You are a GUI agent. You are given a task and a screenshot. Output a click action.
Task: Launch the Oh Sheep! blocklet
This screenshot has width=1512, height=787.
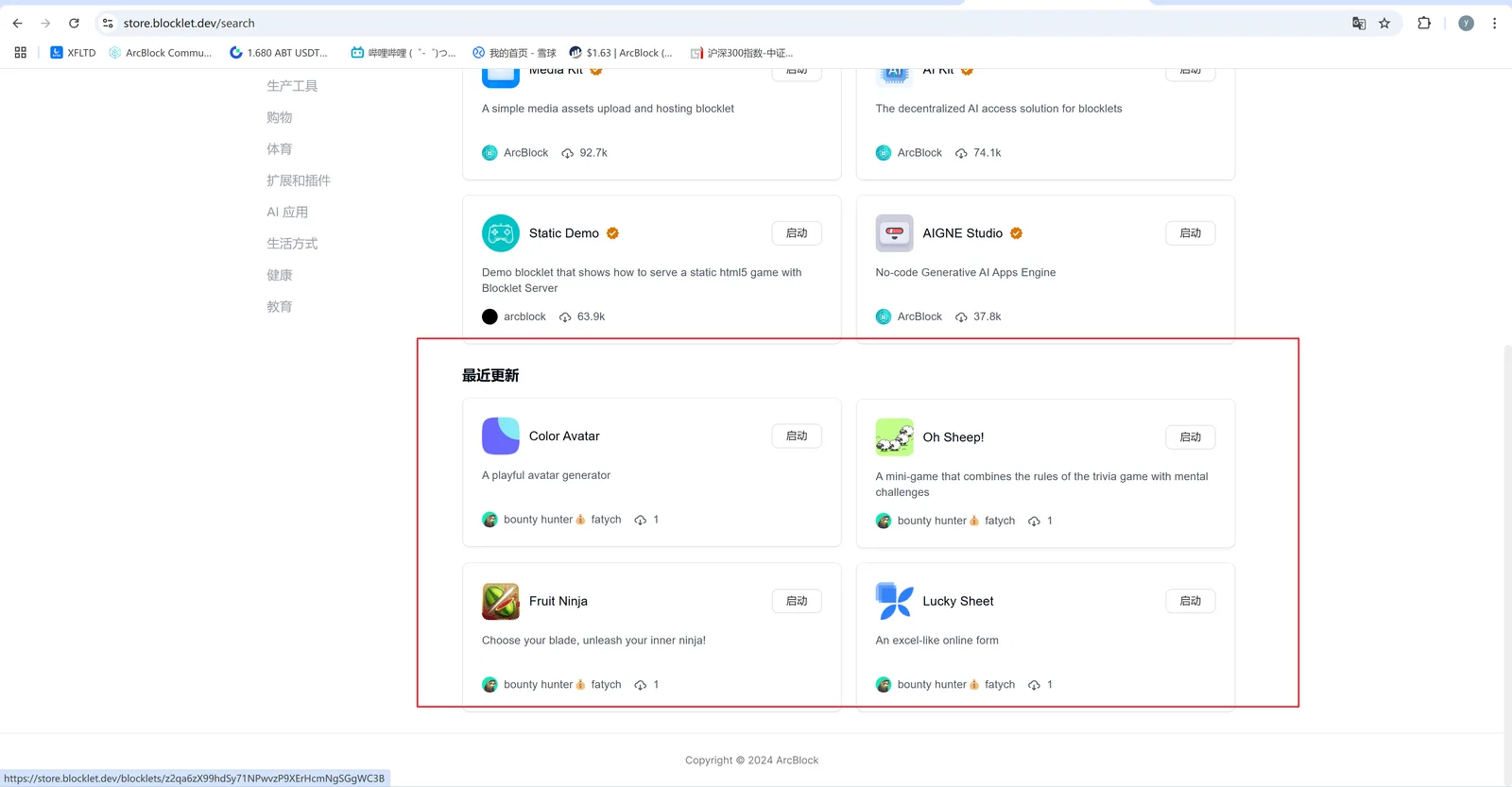tap(1191, 437)
